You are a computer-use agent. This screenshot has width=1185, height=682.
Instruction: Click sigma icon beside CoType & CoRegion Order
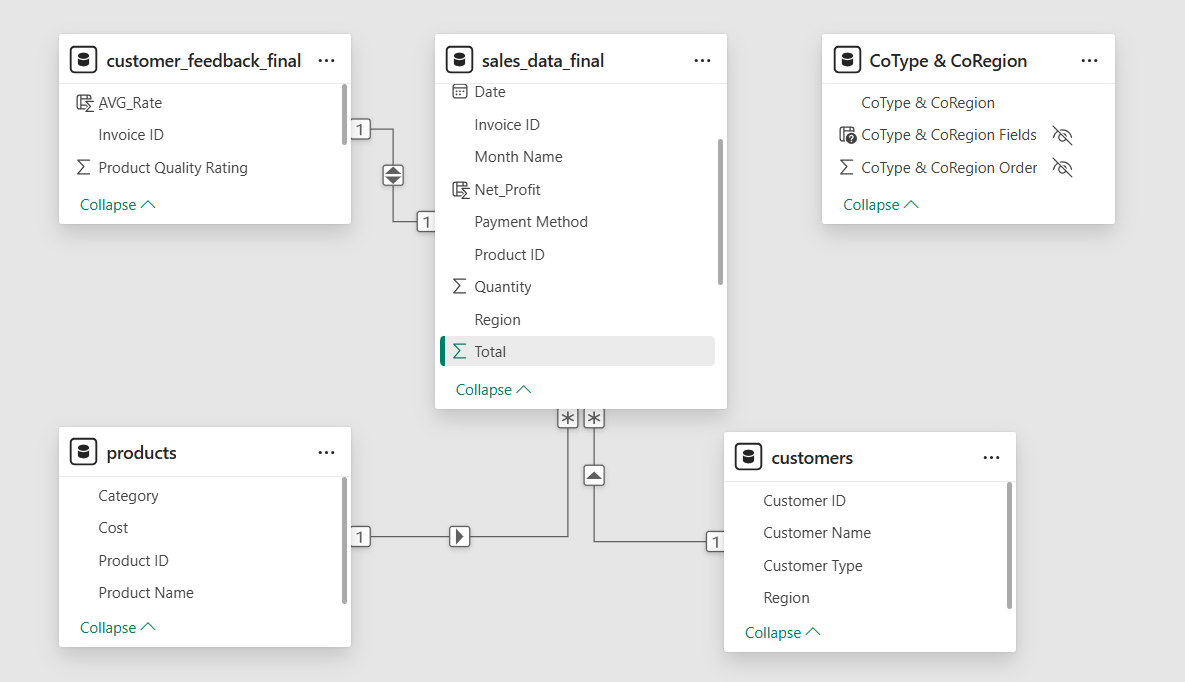[x=847, y=167]
